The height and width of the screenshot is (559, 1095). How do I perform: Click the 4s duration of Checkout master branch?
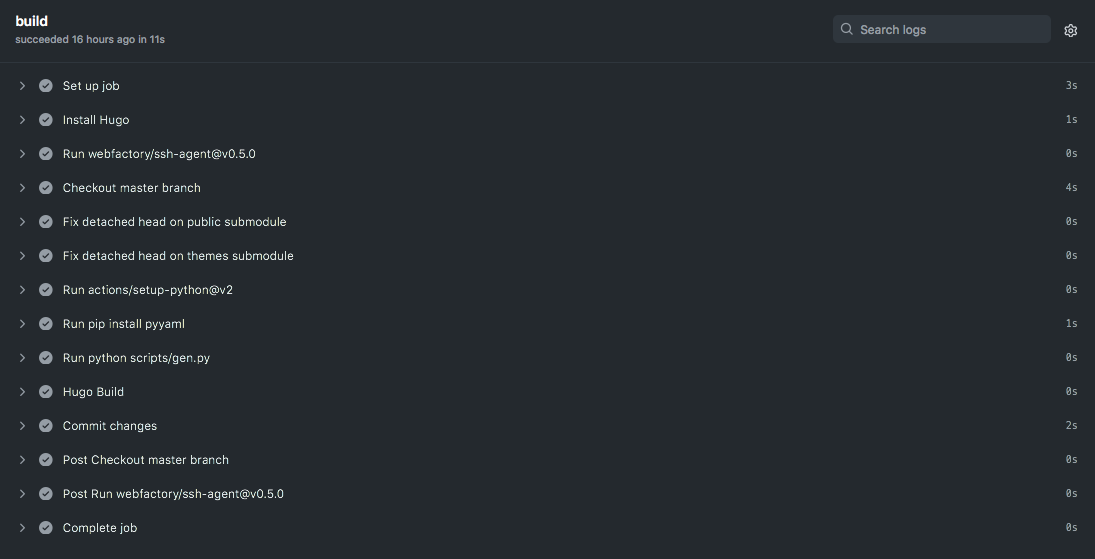coord(1071,188)
